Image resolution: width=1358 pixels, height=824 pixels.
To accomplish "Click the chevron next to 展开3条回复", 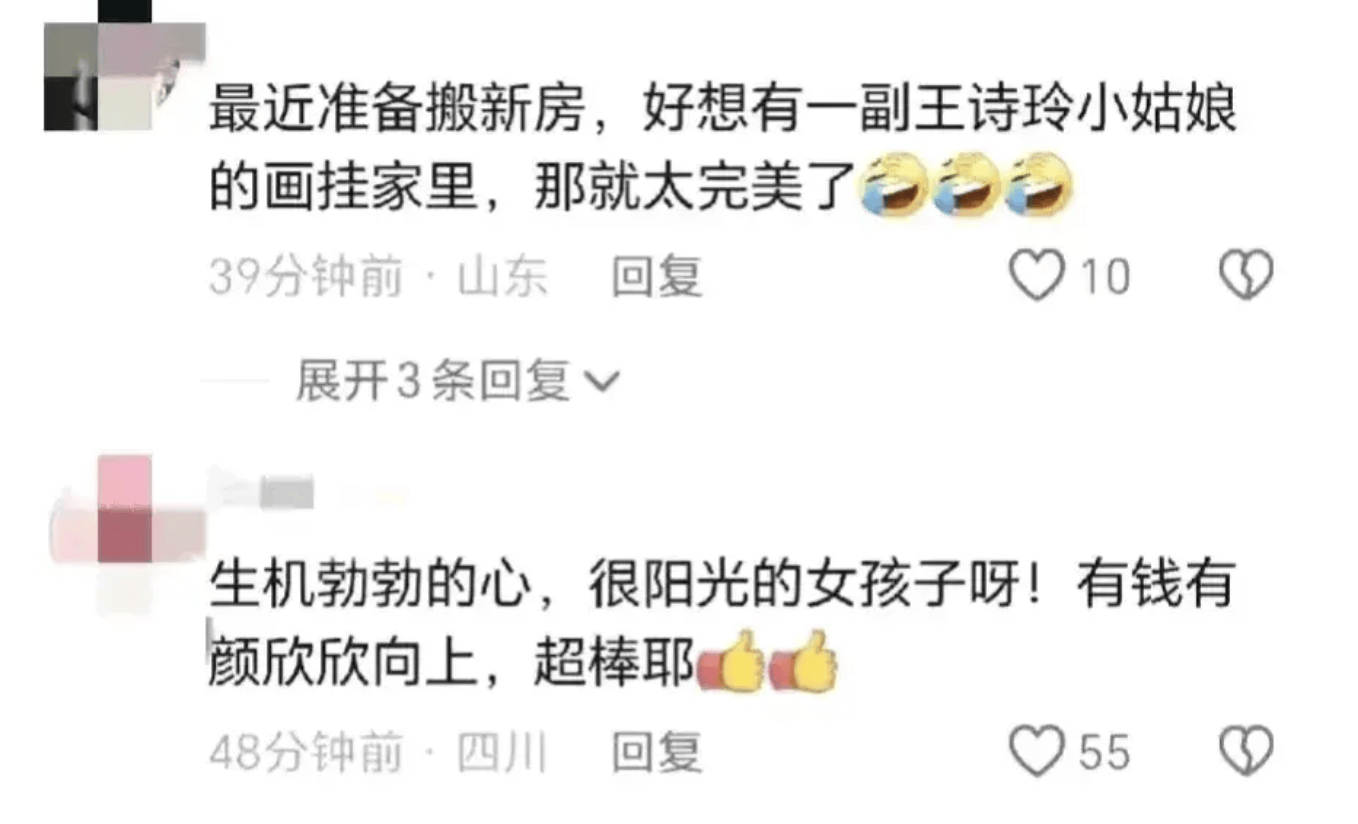I will point(603,383).
